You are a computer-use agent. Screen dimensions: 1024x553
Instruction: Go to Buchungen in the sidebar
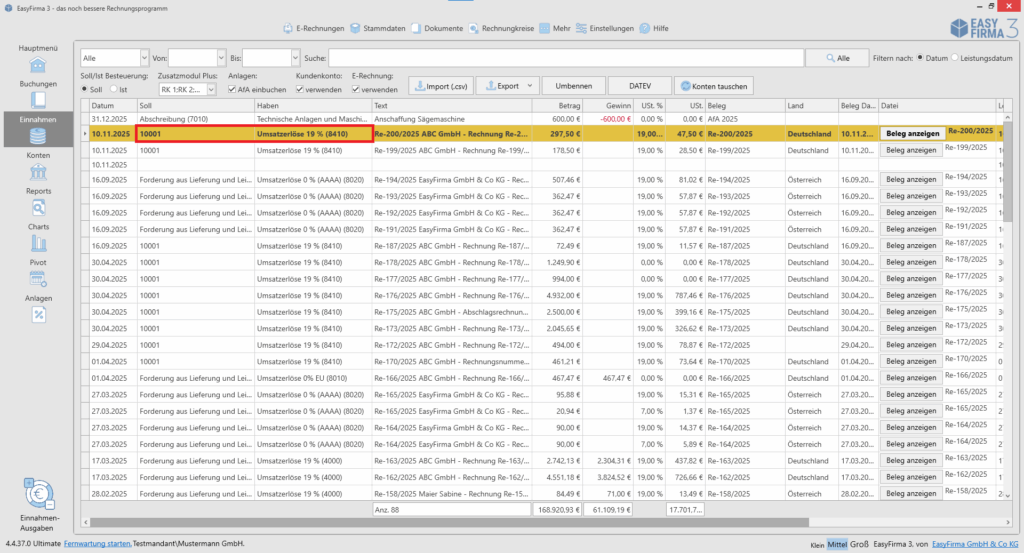click(39, 100)
